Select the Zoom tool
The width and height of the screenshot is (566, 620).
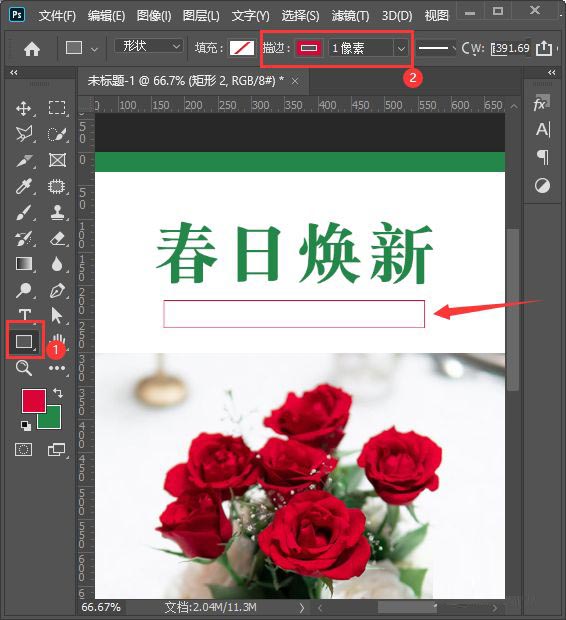pos(24,368)
